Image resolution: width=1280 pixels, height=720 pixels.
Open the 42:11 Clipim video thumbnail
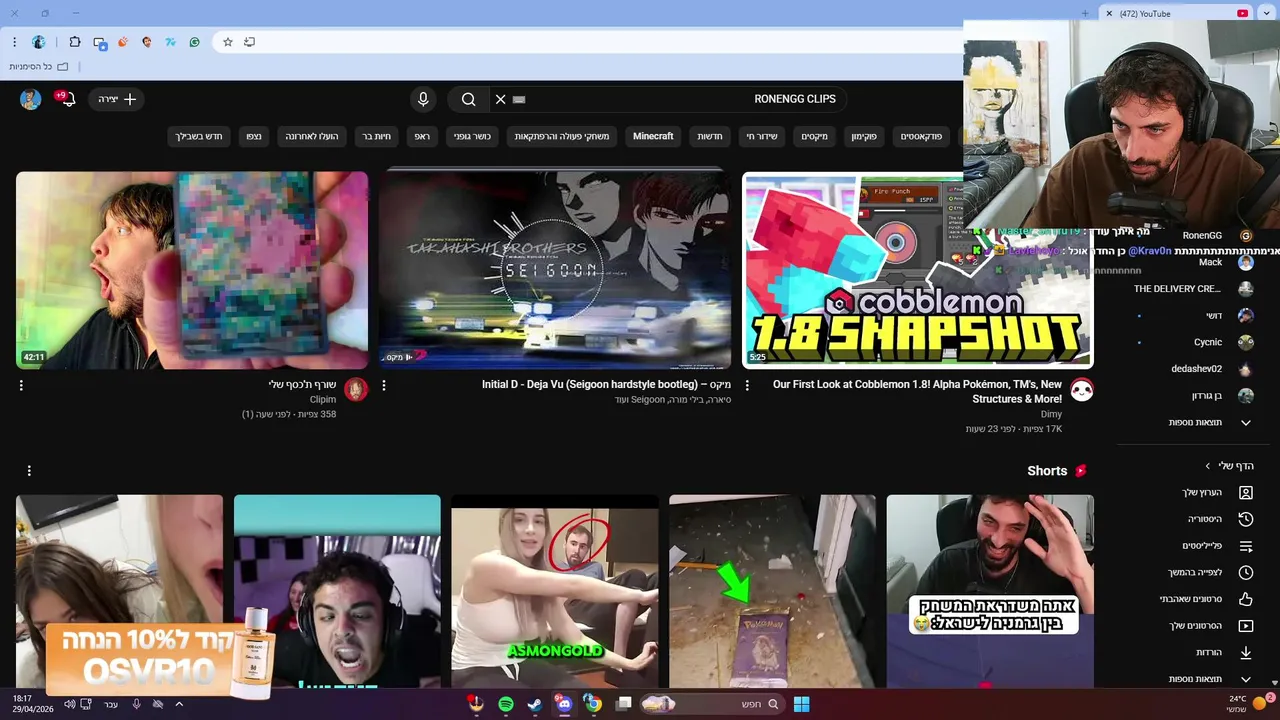pos(192,270)
